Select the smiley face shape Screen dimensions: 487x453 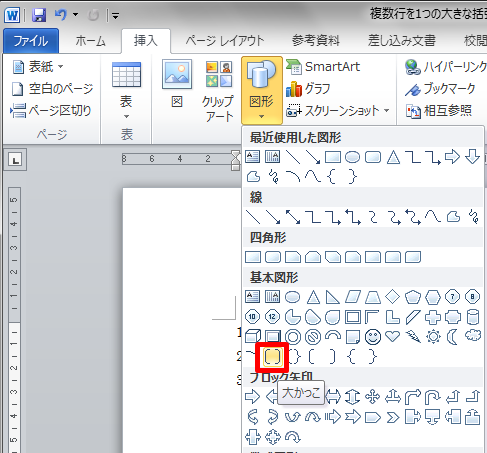tap(373, 337)
